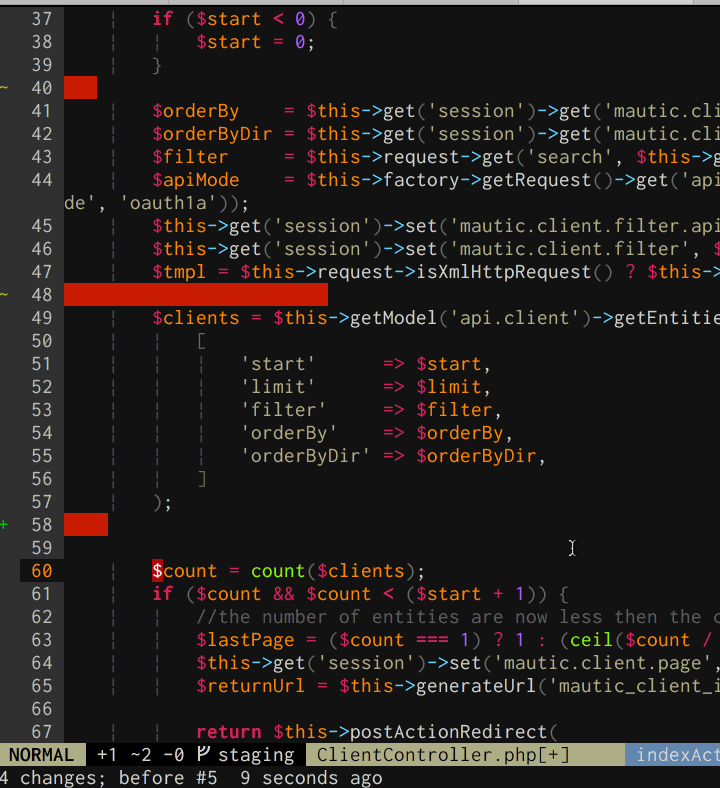The image size is (720, 788).
Task: Click the tilde git sign at line 48
Action: tap(4, 294)
